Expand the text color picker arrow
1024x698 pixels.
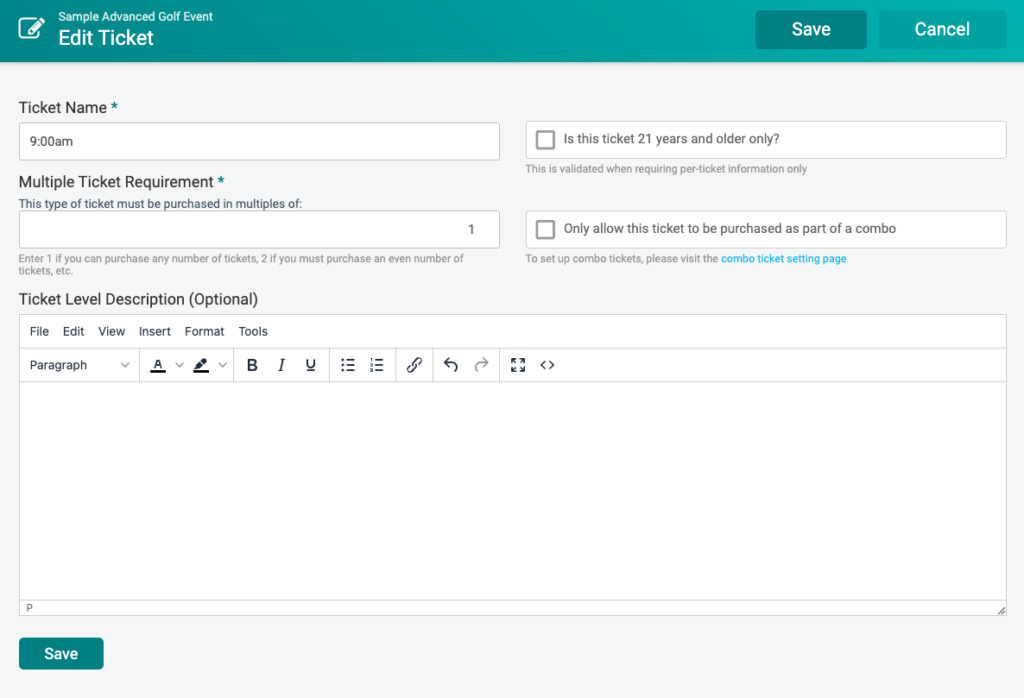click(179, 365)
